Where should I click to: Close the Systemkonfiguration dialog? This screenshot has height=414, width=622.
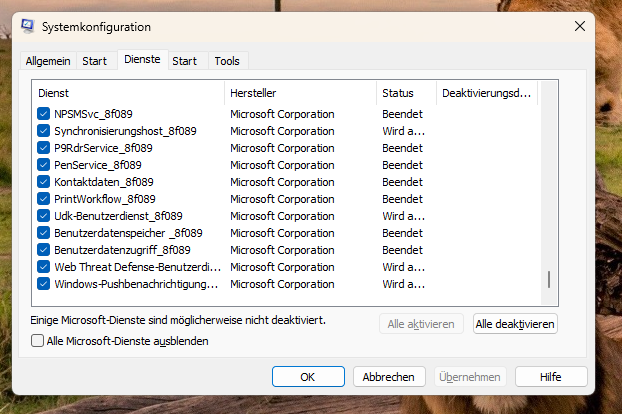tap(580, 27)
